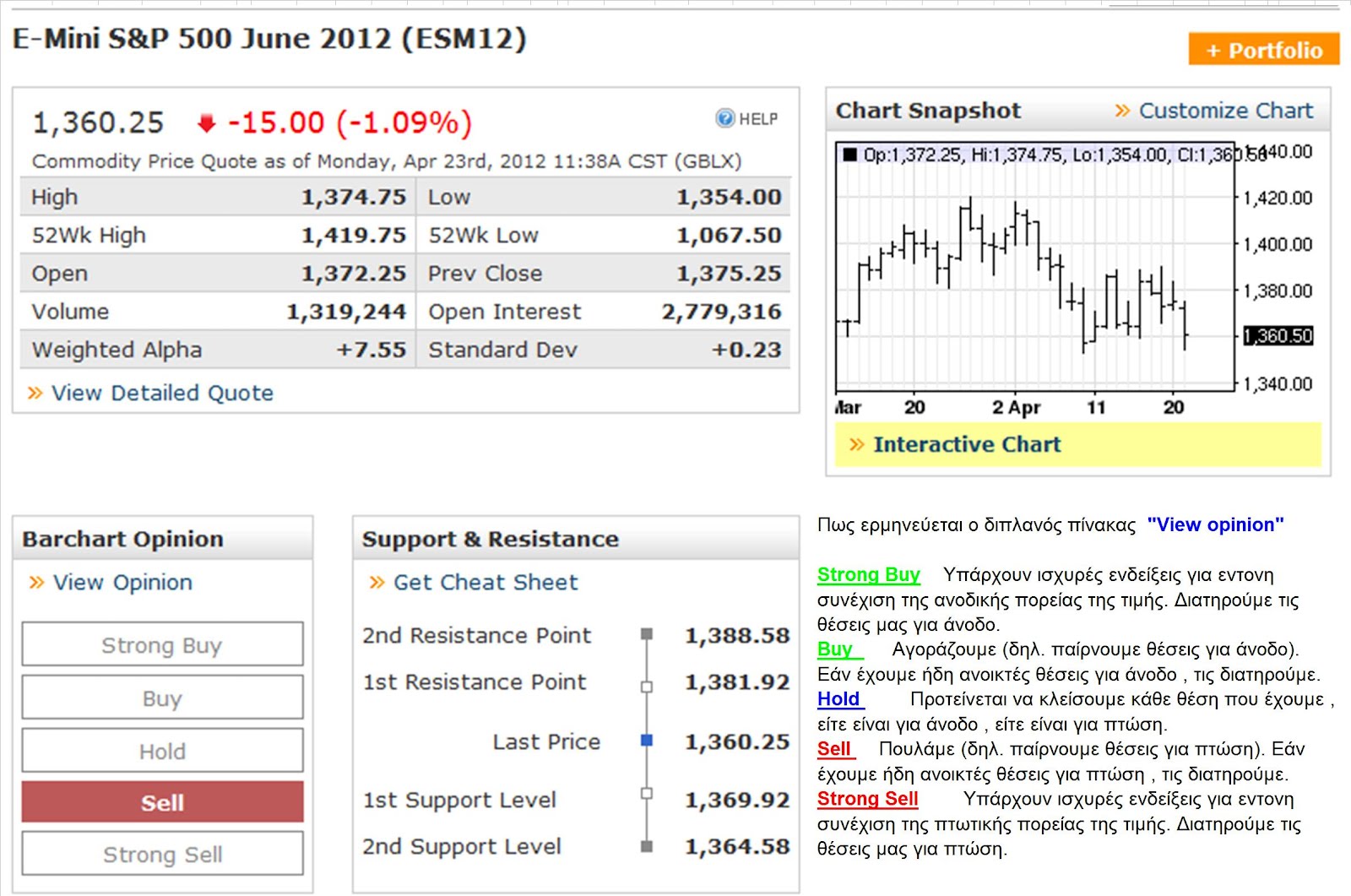Click the blue "View opinion" quoted text
This screenshot has width=1351, height=896.
point(1215,525)
